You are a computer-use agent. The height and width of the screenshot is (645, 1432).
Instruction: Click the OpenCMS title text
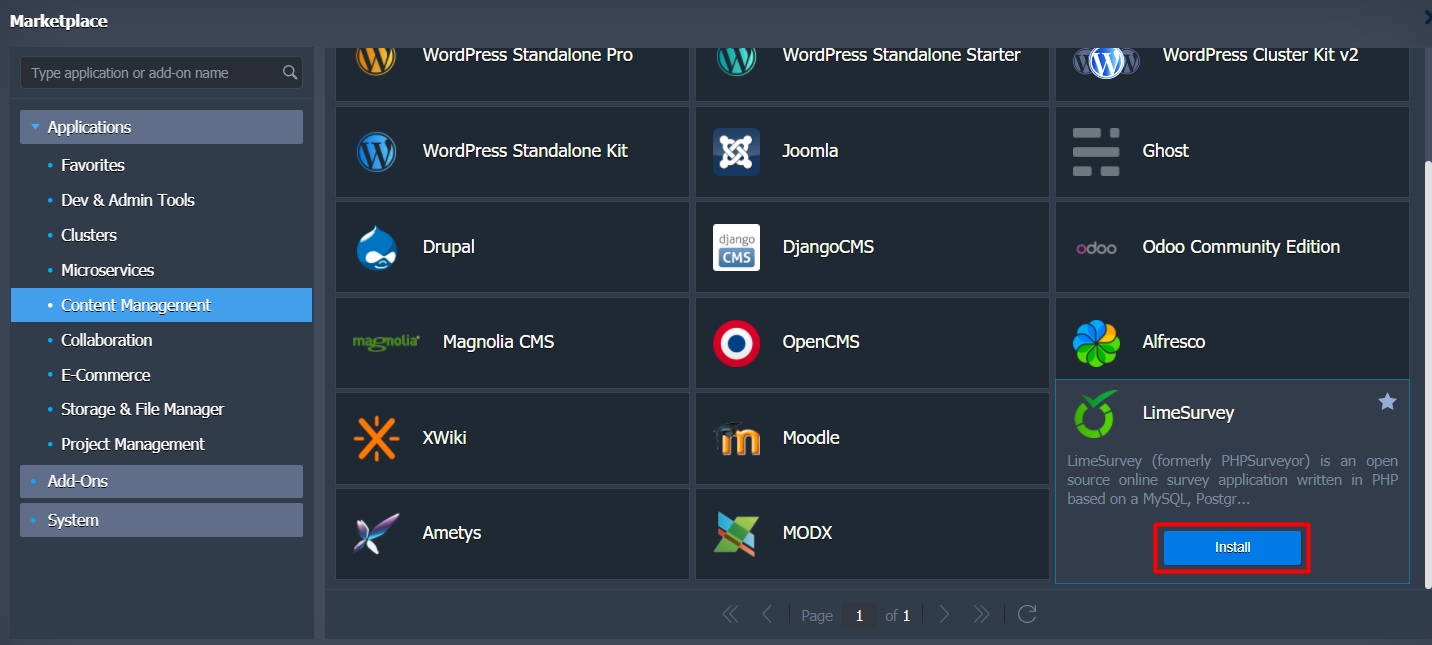click(822, 342)
